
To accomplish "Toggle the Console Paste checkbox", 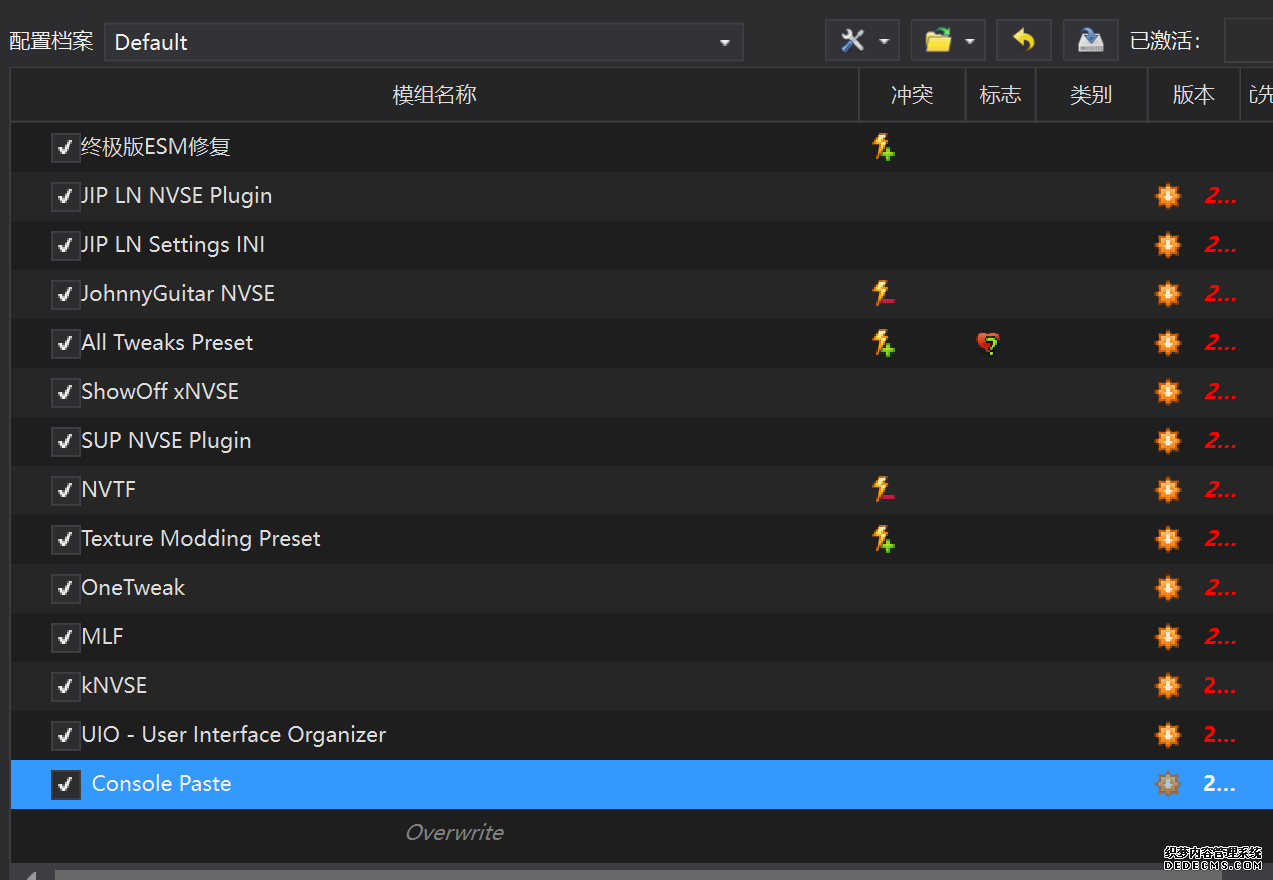I will point(65,784).
